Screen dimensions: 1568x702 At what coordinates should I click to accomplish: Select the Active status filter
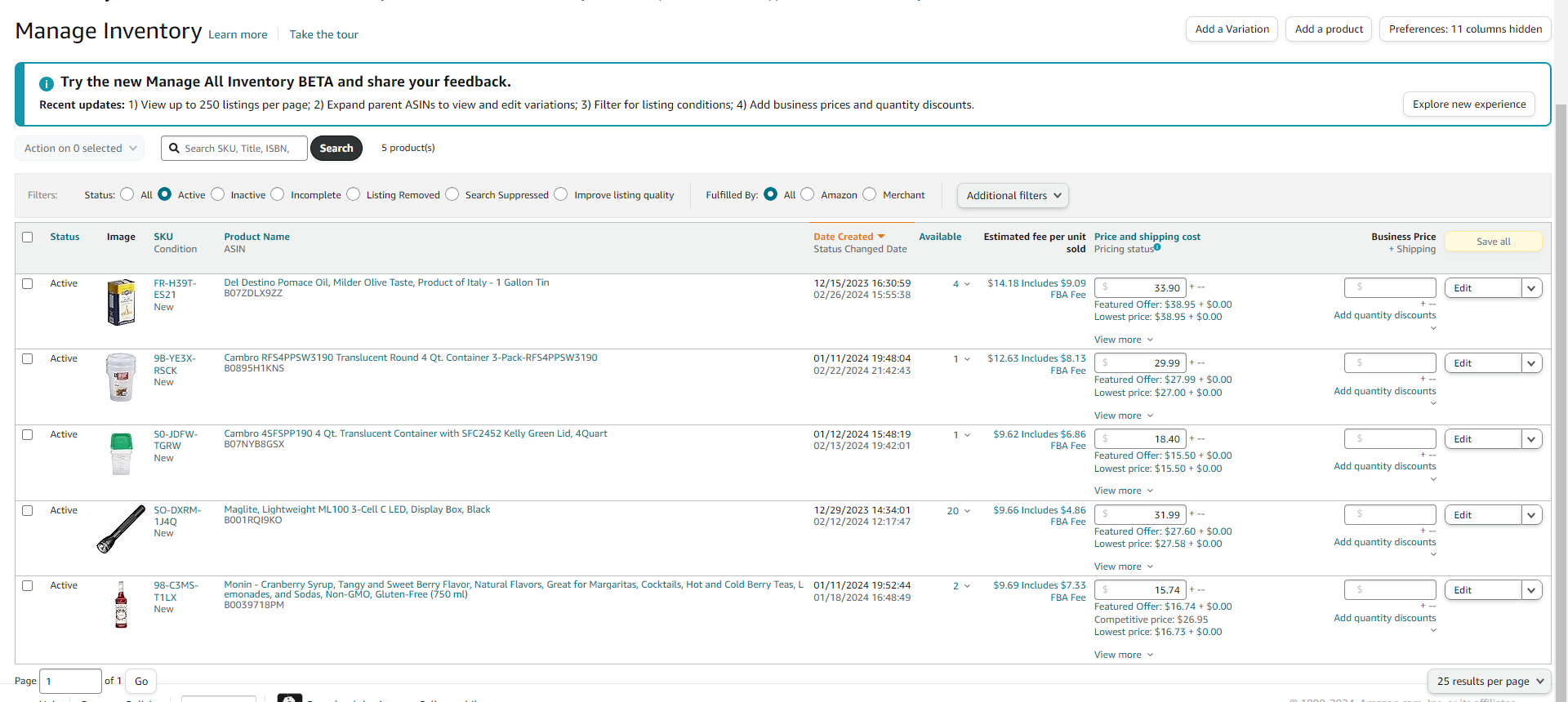pyautogui.click(x=165, y=194)
